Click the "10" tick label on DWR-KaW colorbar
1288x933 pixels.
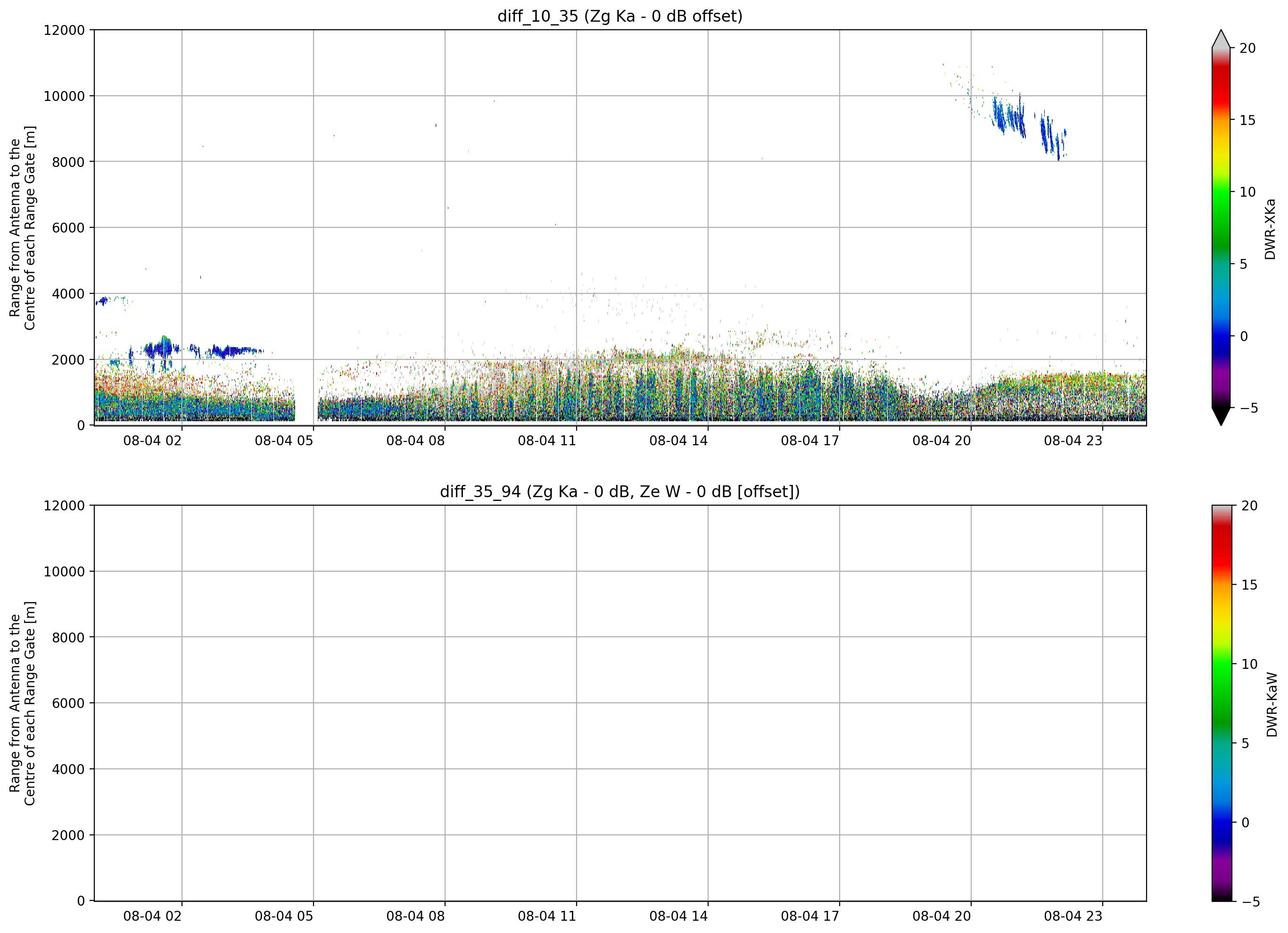1249,664
